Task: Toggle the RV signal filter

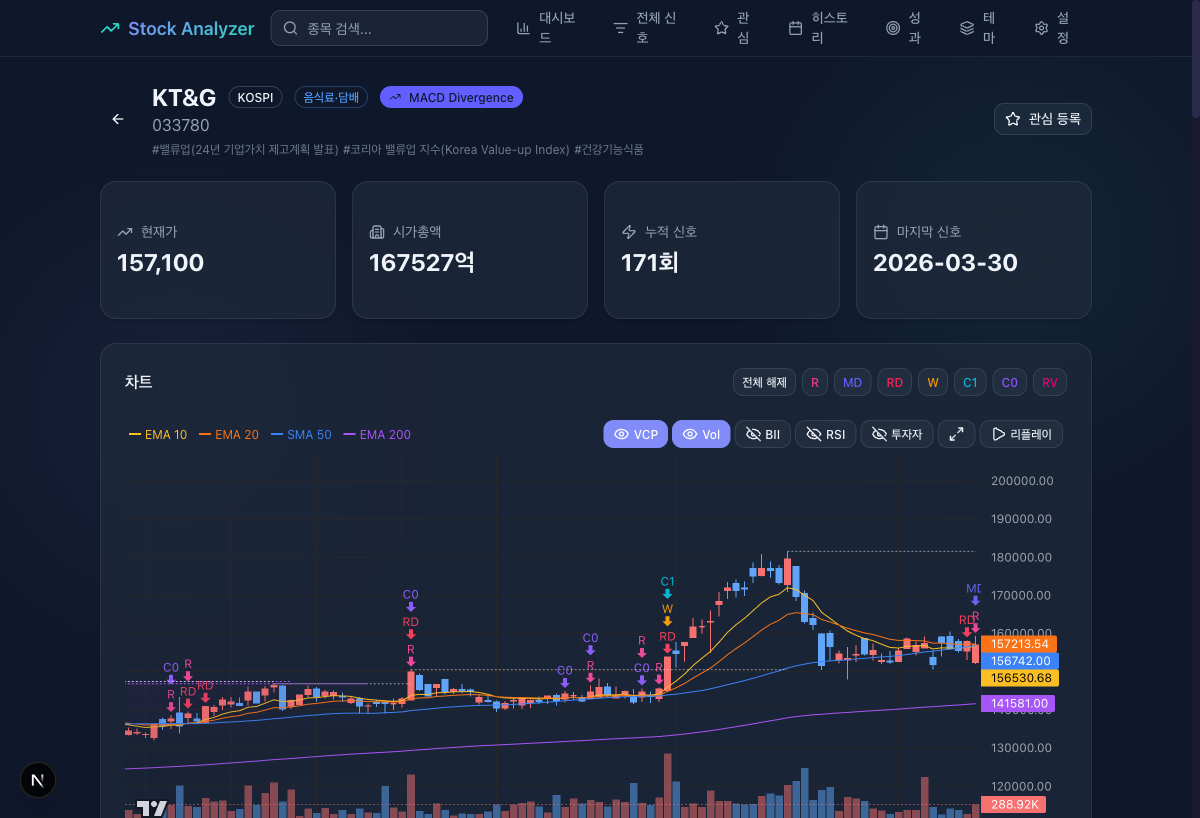Action: [x=1050, y=382]
